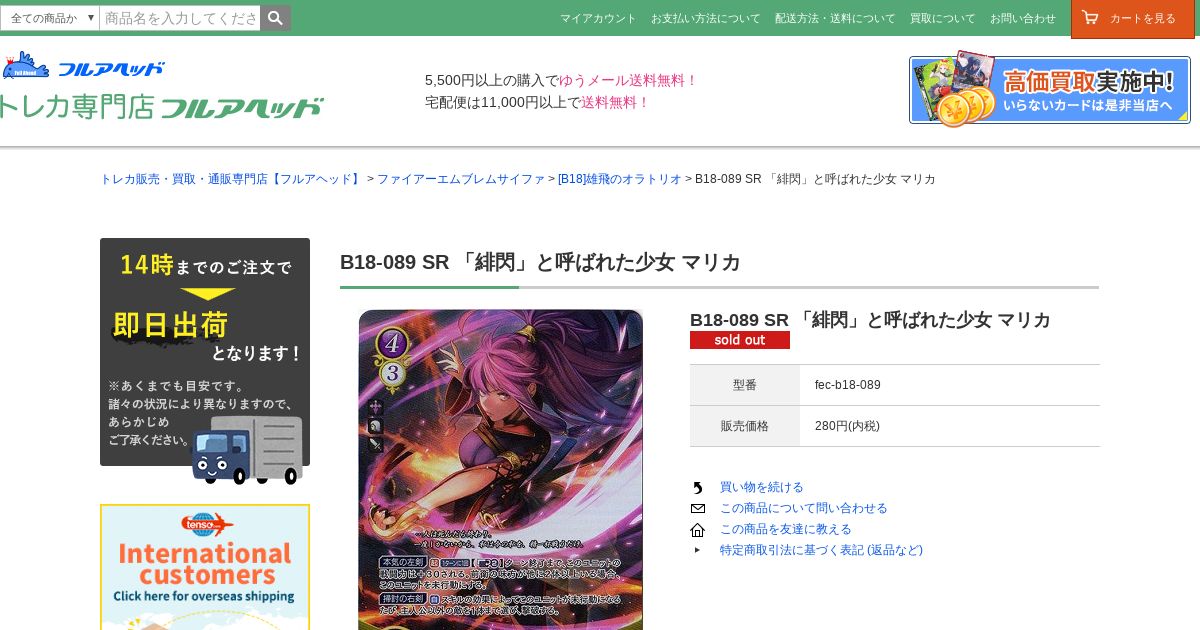Open the International customers tenso banner
The image size is (1200, 630).
pyautogui.click(x=205, y=567)
